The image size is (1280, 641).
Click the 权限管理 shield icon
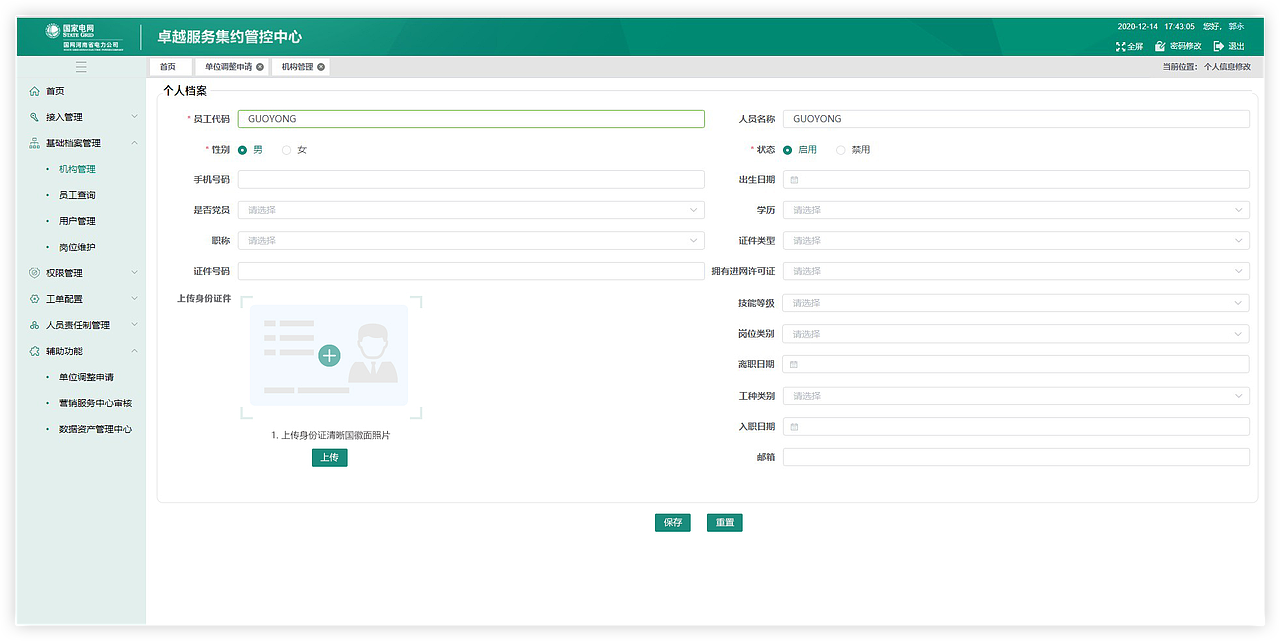35,273
